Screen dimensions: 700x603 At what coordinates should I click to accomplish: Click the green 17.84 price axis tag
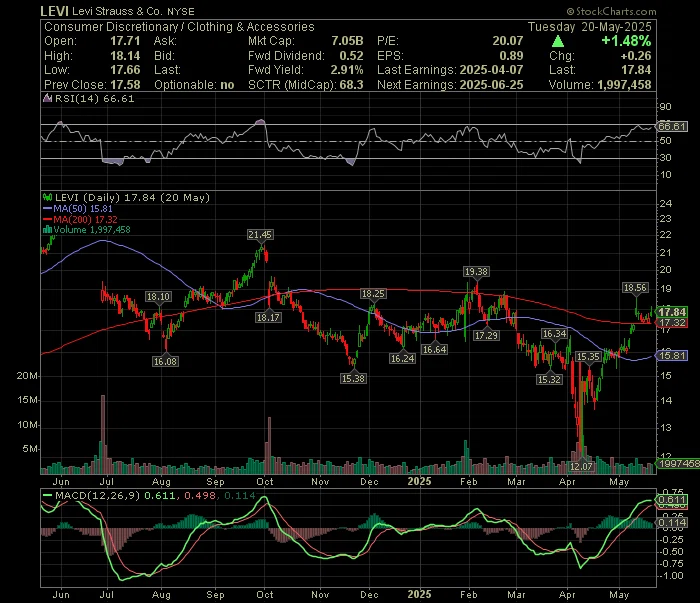click(672, 312)
